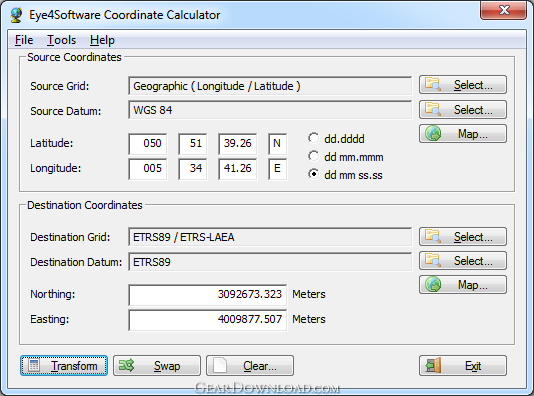This screenshot has height=396, width=534.
Task: Click the Transform calculator icon
Action: [x=34, y=365]
